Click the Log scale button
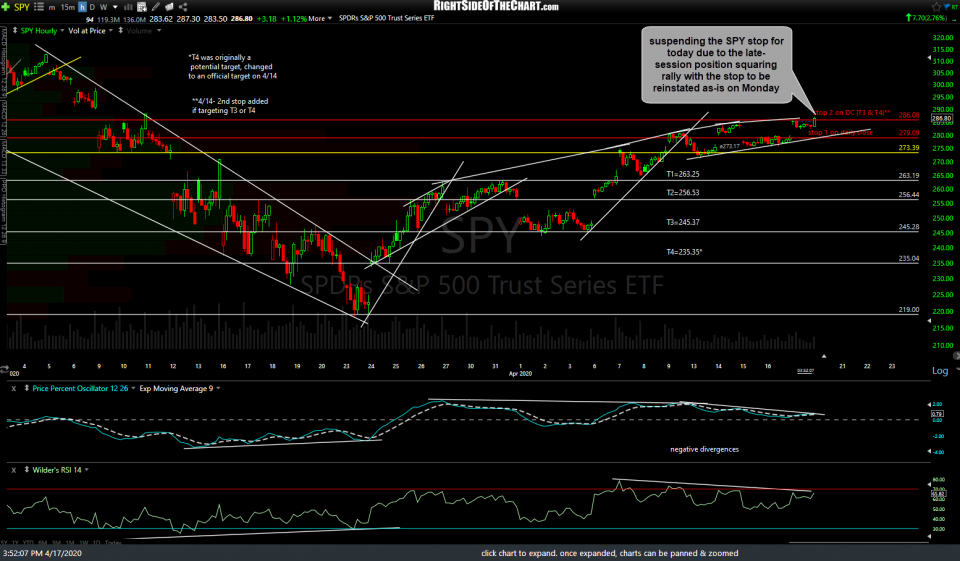The image size is (960, 561). pyautogui.click(x=939, y=370)
